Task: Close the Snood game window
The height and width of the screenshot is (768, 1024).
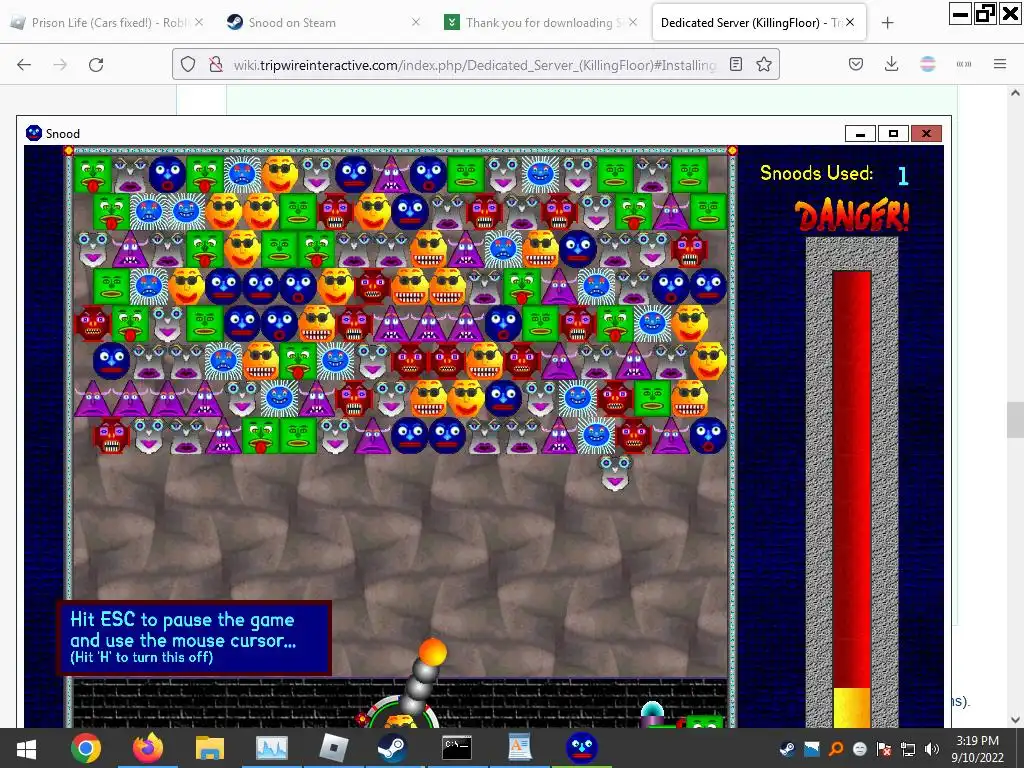Action: (926, 134)
